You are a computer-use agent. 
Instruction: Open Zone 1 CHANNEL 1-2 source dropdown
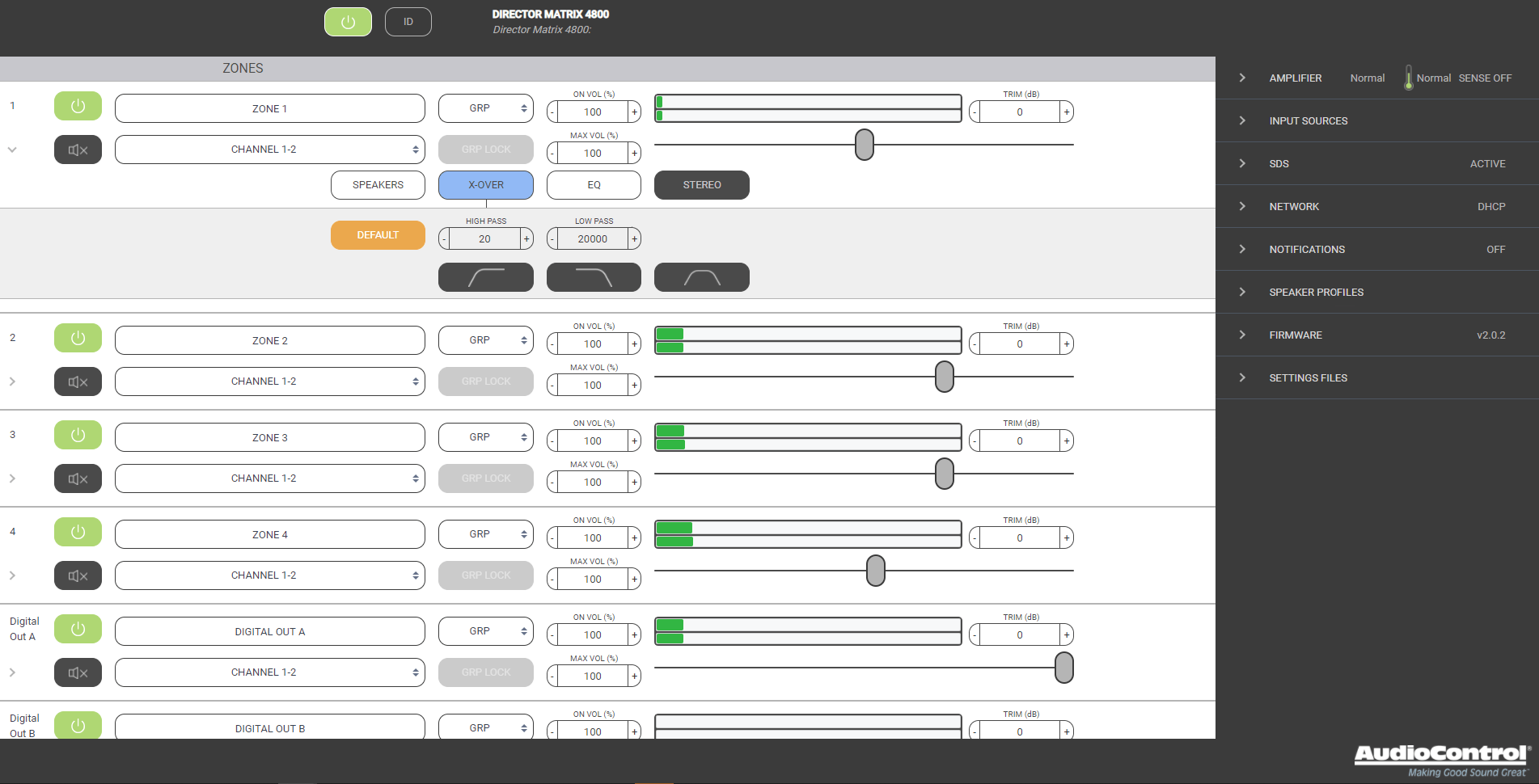coord(269,150)
